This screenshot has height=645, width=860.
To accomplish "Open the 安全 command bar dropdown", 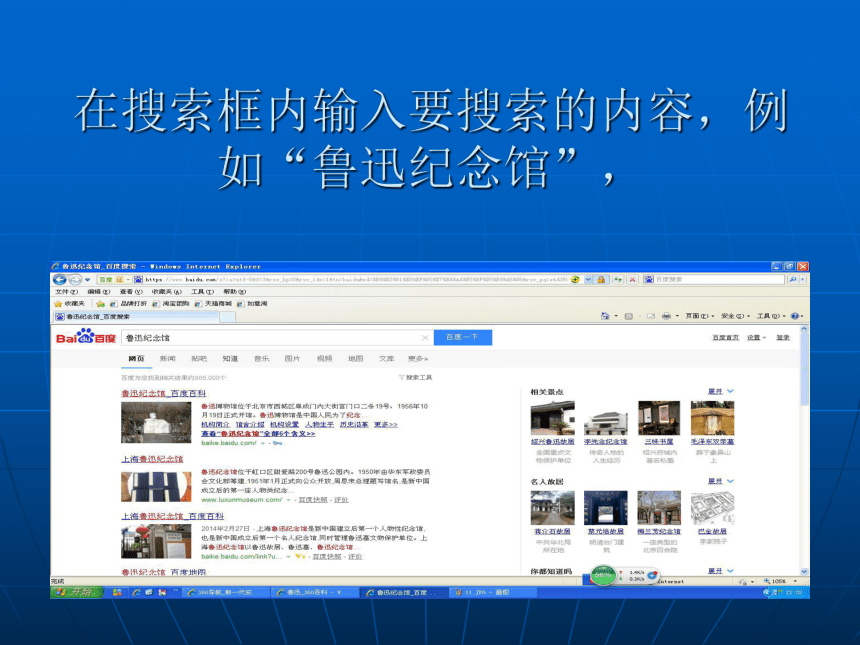I will [735, 316].
